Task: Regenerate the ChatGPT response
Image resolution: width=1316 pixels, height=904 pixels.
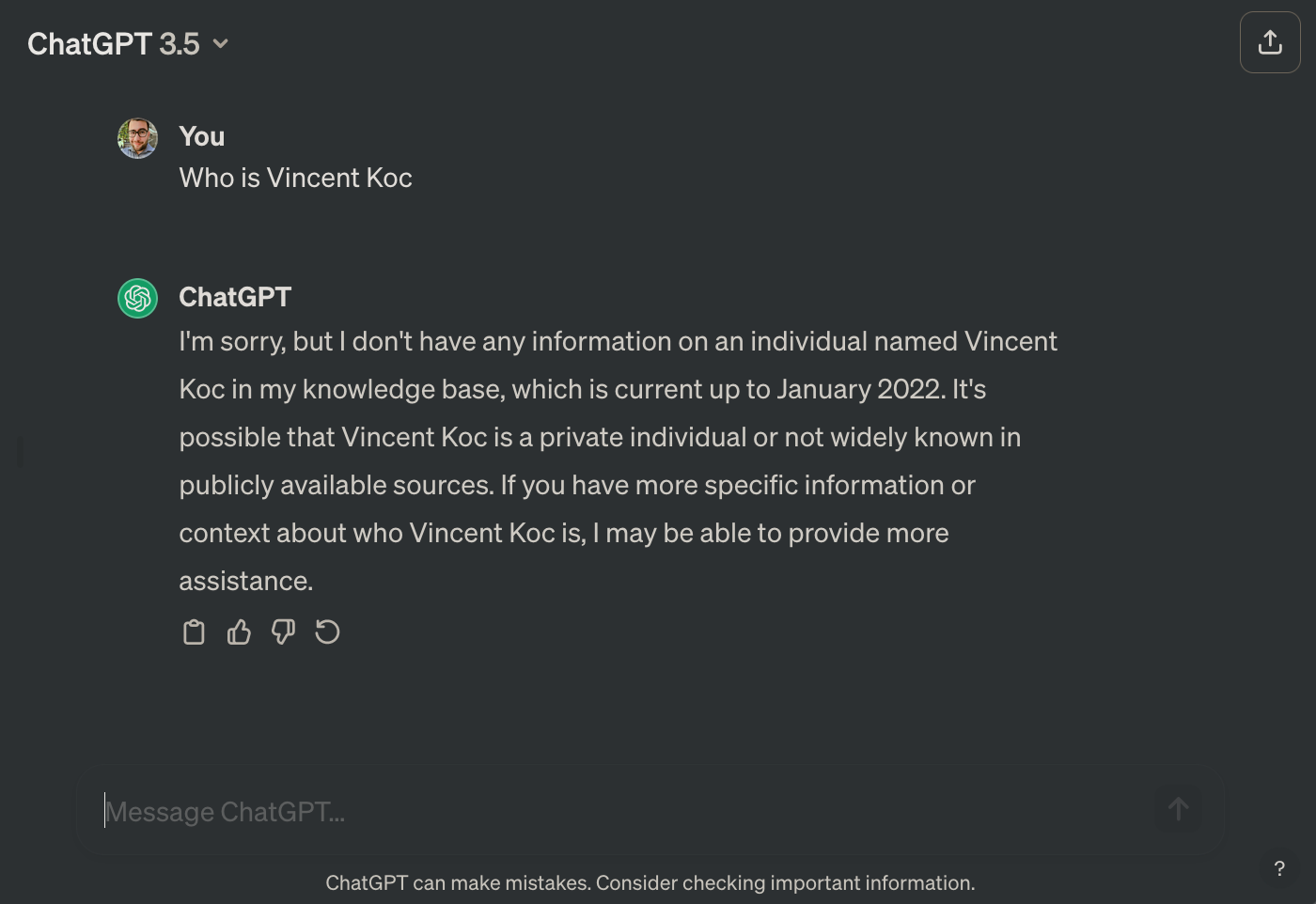Action: coord(327,632)
